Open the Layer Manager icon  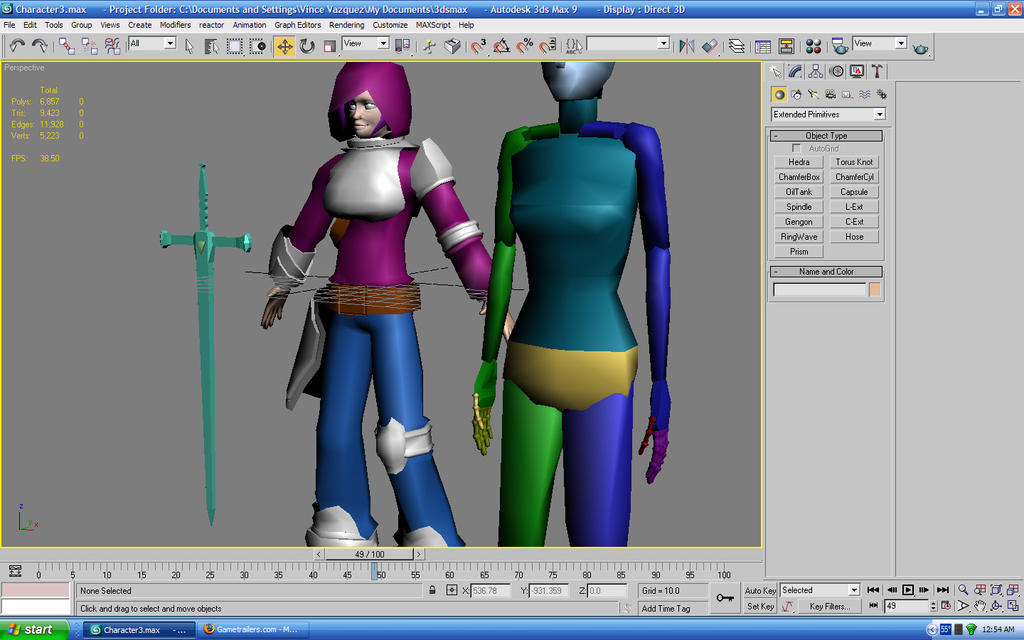[737, 46]
